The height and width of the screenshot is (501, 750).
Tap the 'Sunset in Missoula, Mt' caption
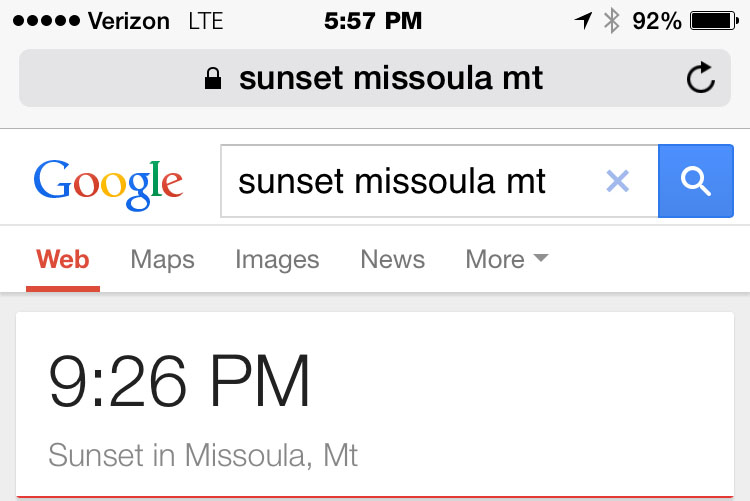pos(203,456)
